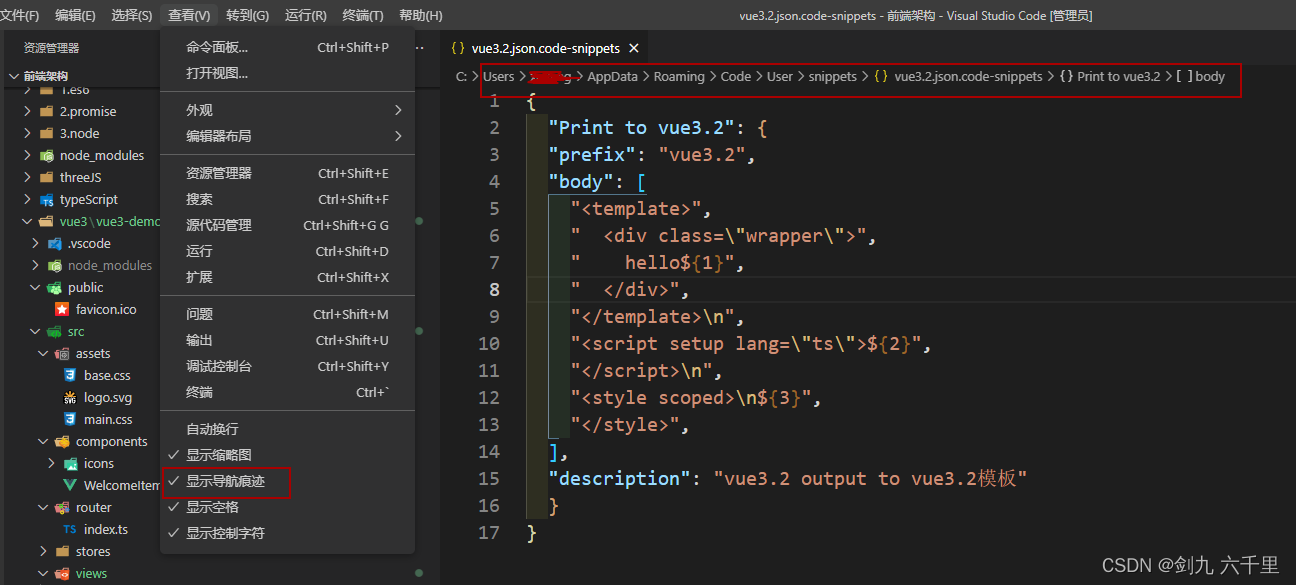Open the 终端(T) menu in menu bar
This screenshot has height=585, width=1296.
click(x=363, y=15)
